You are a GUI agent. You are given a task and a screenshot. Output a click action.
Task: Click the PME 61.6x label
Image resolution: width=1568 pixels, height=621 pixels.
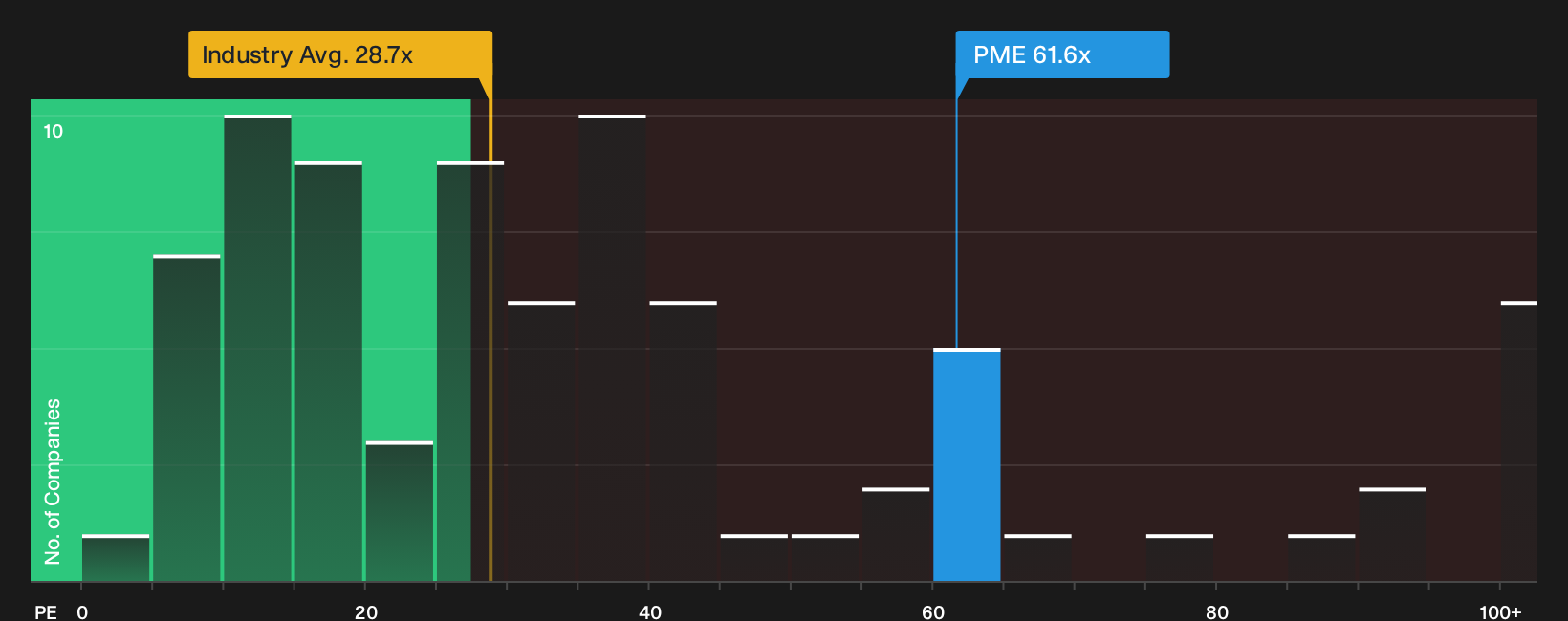(1062, 54)
